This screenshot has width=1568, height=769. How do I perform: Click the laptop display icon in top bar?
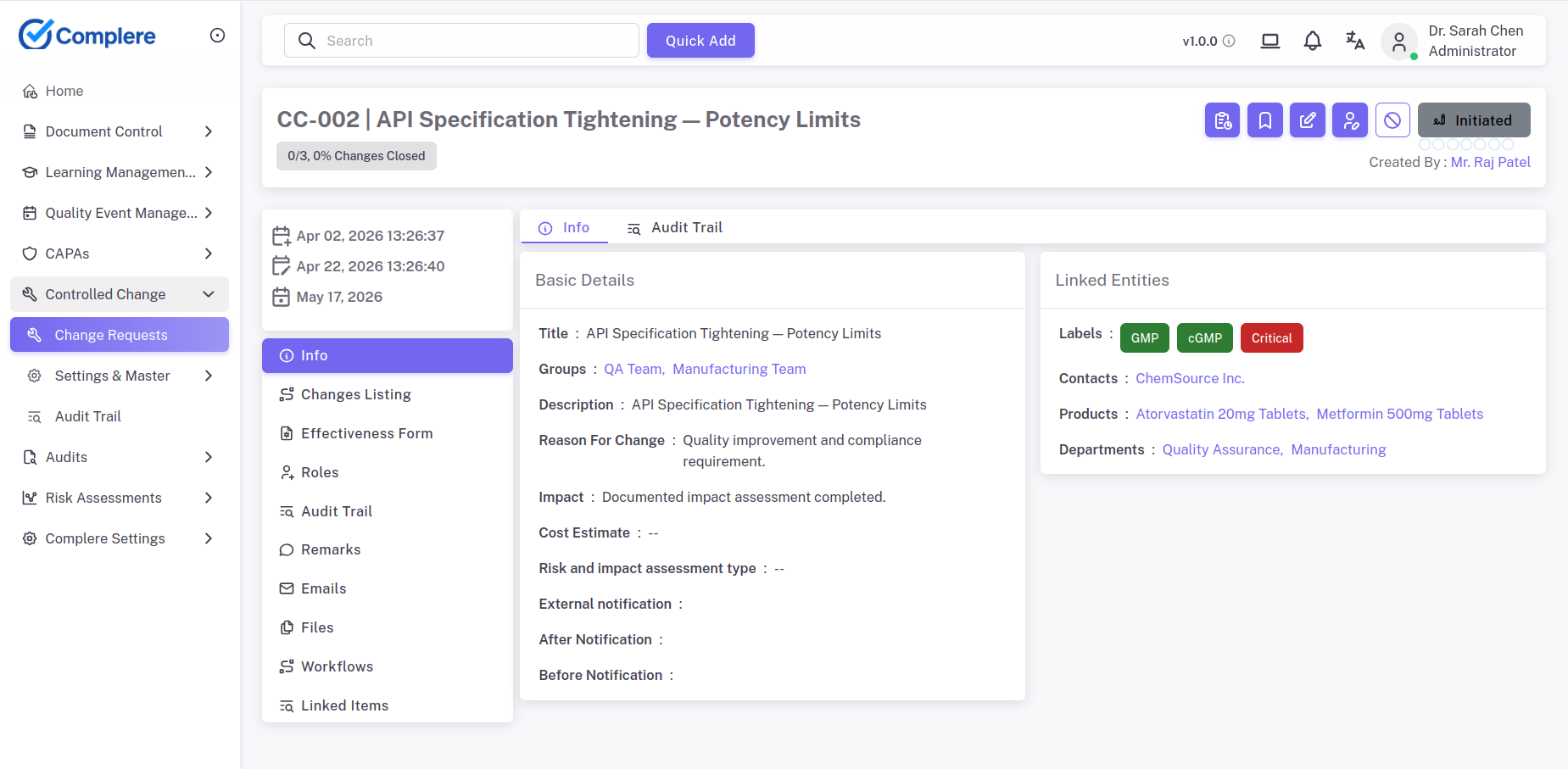pyautogui.click(x=1269, y=41)
